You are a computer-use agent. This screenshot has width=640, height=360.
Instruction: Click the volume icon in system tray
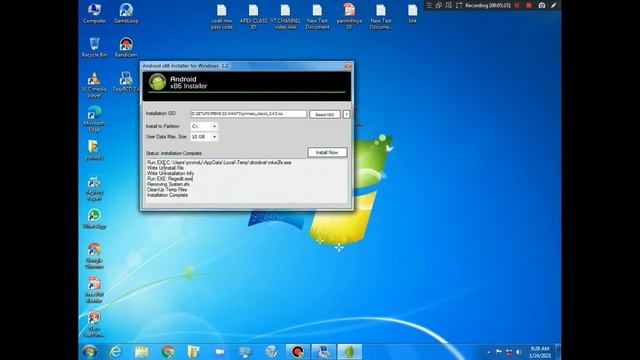click(x=518, y=352)
